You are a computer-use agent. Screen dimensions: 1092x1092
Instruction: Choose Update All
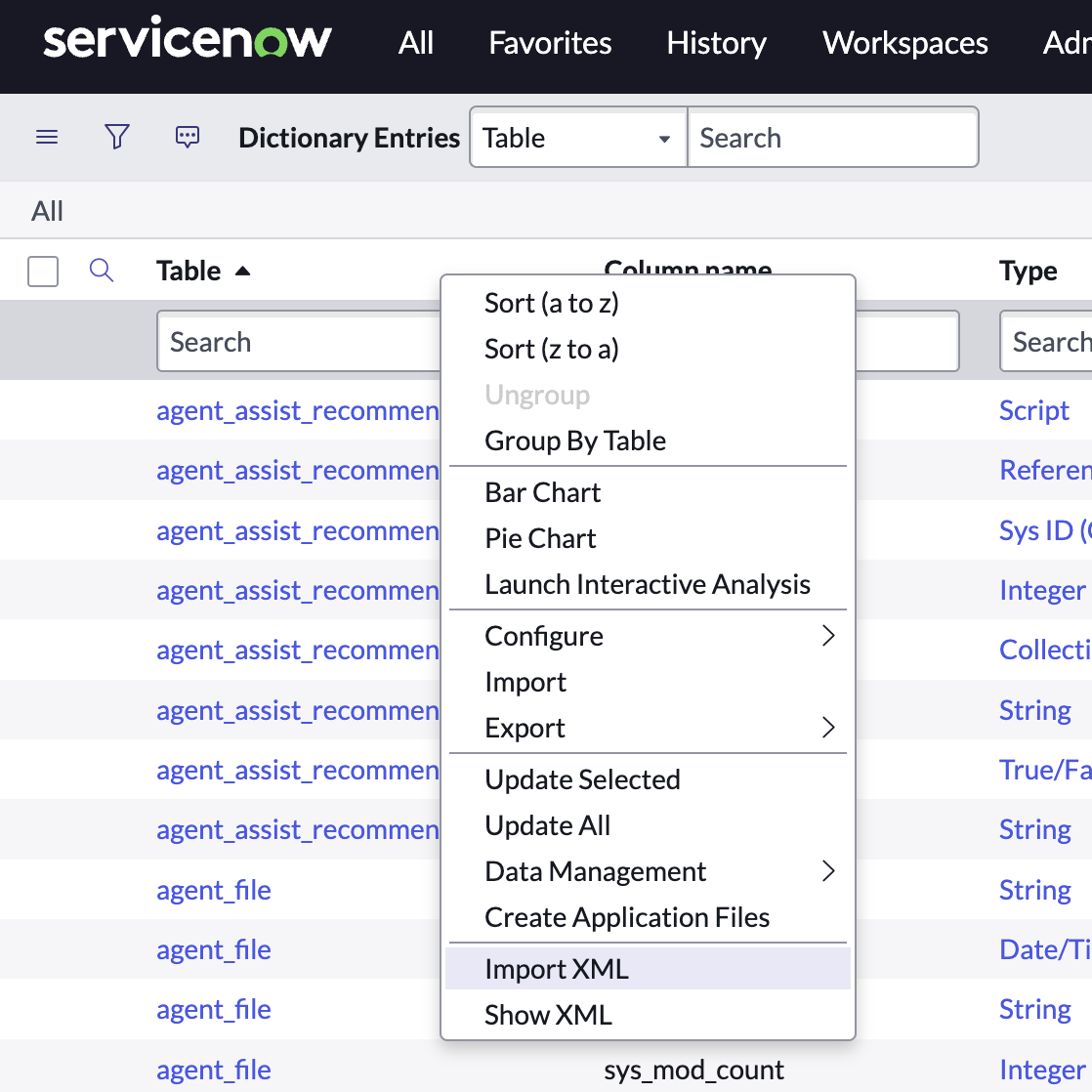[648, 825]
